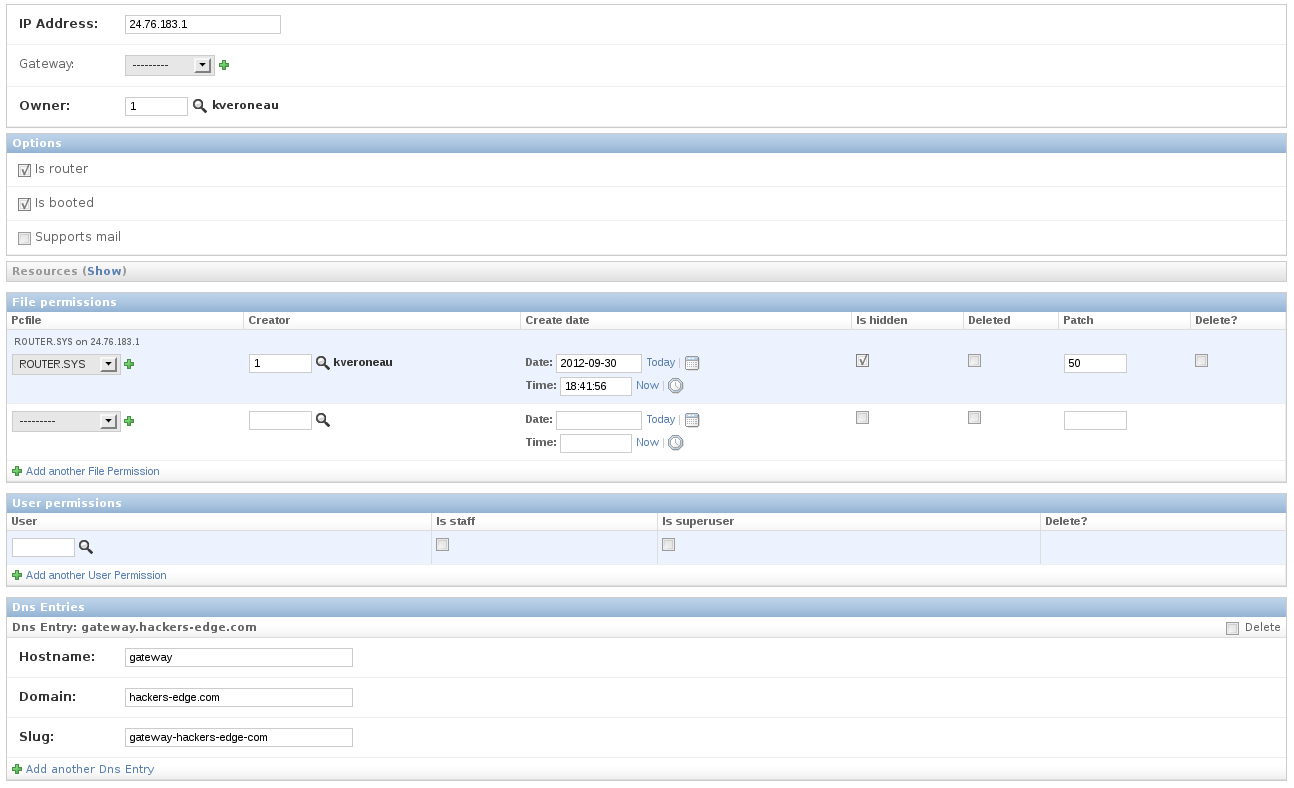Focus the Owner ID field
This screenshot has width=1294, height=788.
pos(156,106)
